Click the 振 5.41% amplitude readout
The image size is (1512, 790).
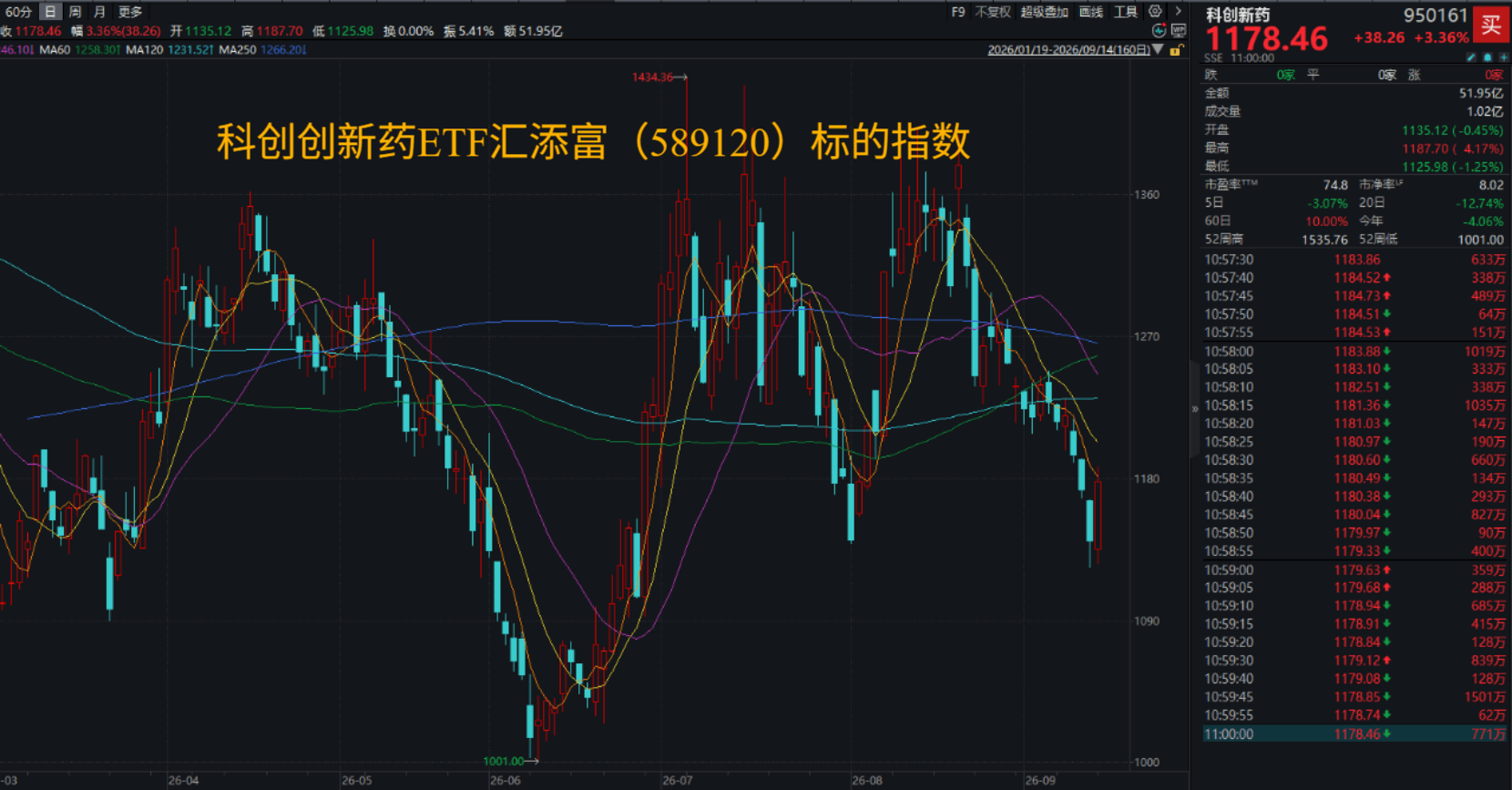pyautogui.click(x=468, y=31)
